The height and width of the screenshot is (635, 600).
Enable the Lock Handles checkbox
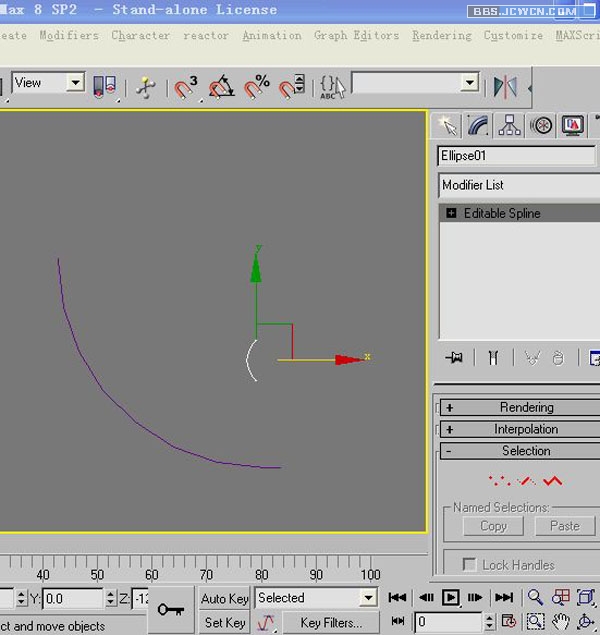[x=470, y=564]
